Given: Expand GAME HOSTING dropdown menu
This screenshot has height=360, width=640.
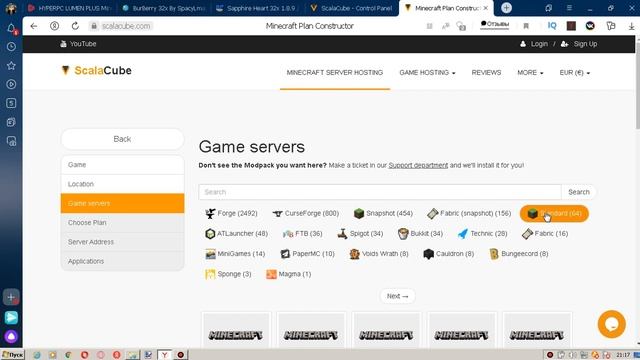Looking at the screenshot, I should pyautogui.click(x=427, y=73).
